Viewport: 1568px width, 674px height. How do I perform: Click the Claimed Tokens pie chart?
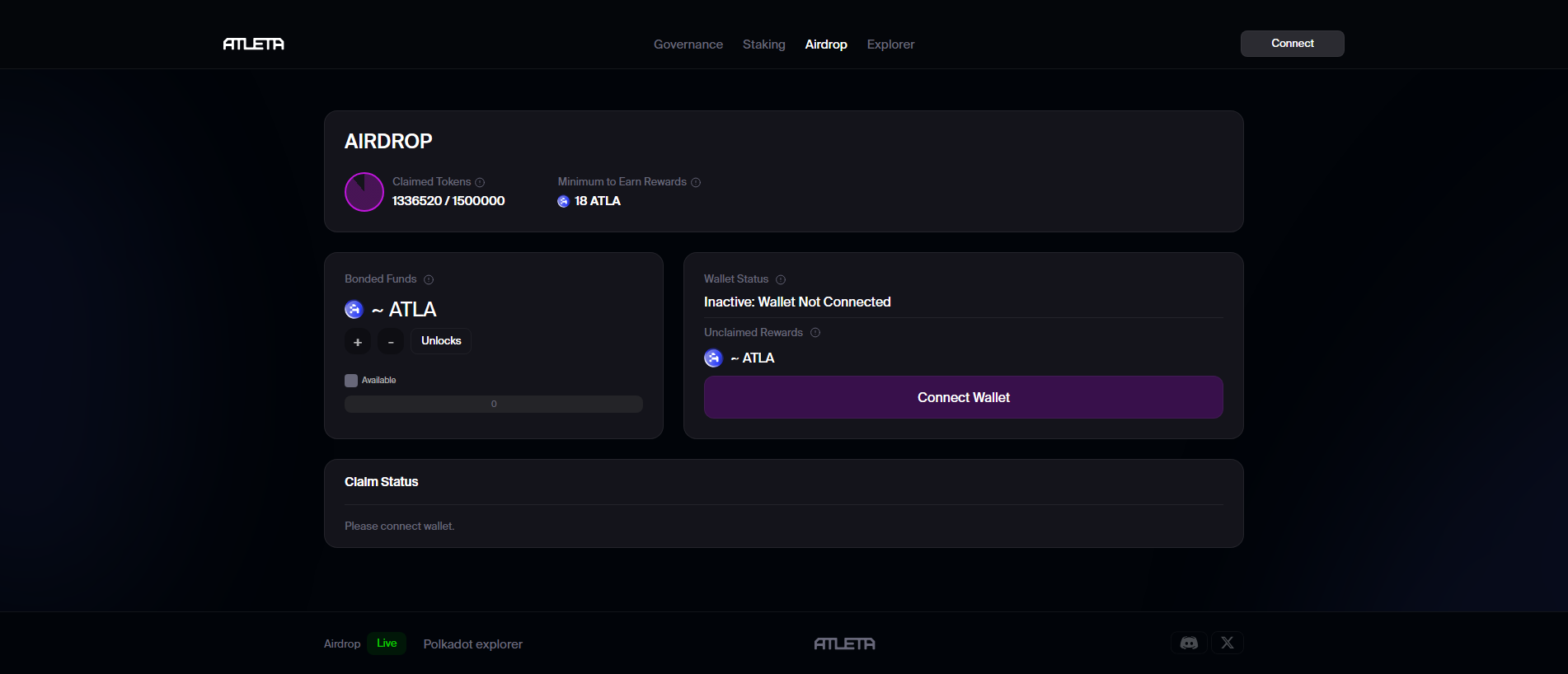(x=364, y=192)
